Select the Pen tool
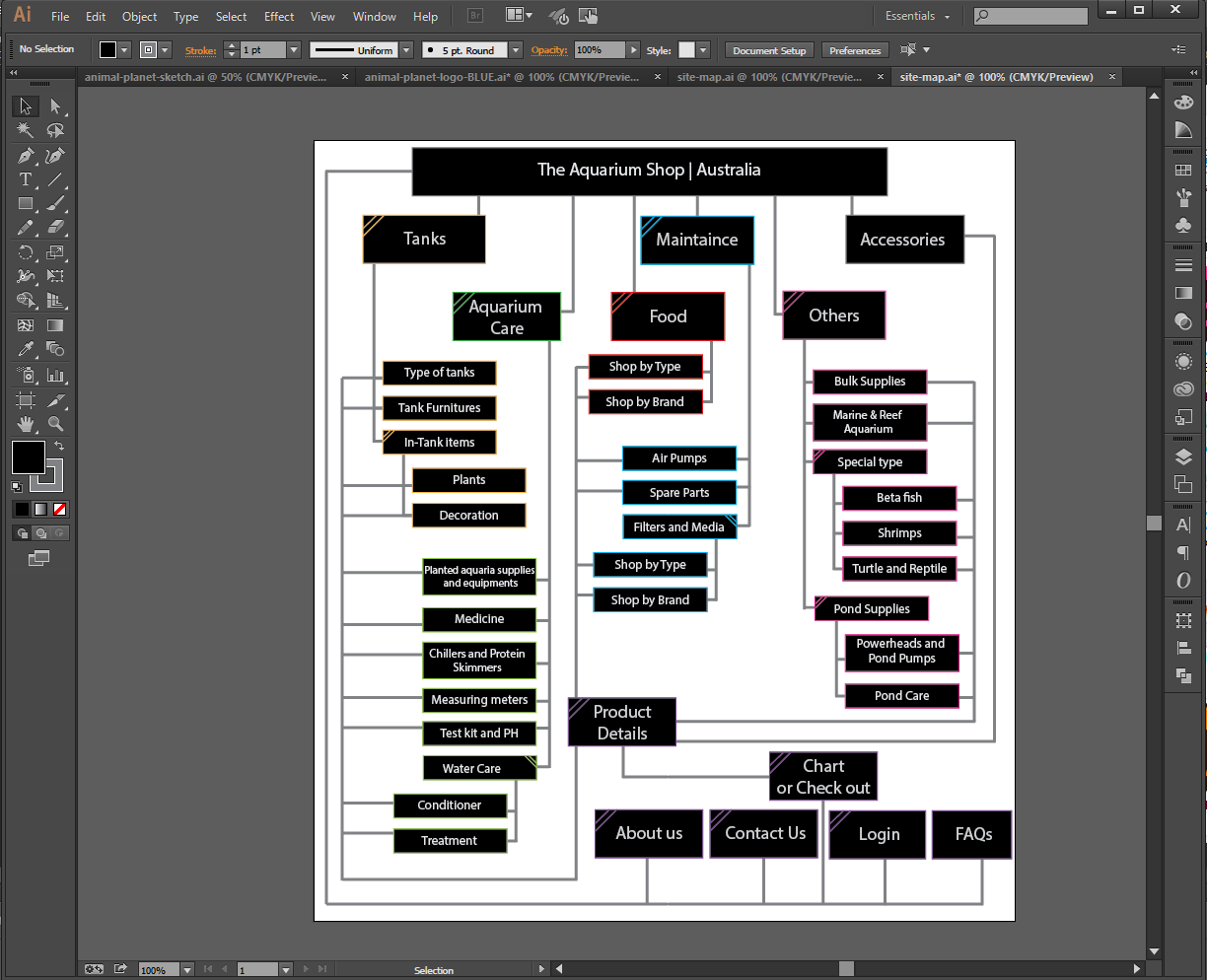Viewport: 1207px width, 980px height. (x=26, y=156)
